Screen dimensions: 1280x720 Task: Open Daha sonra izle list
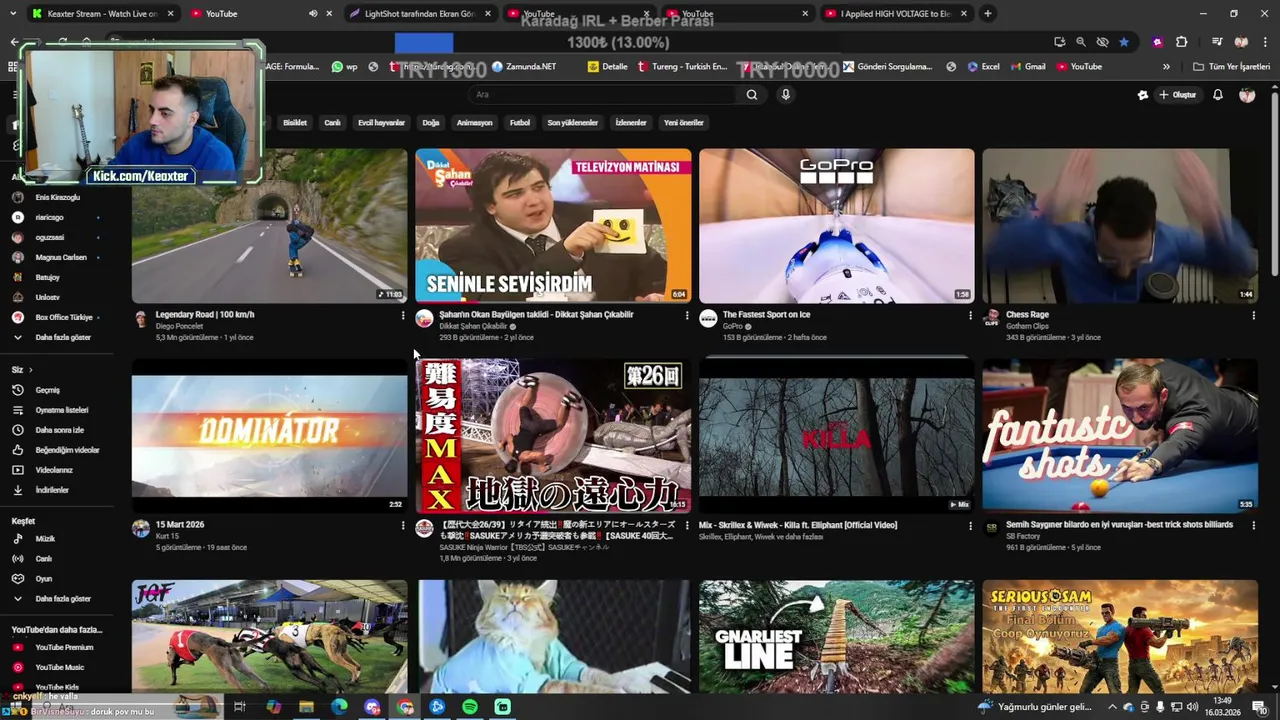[x=58, y=430]
